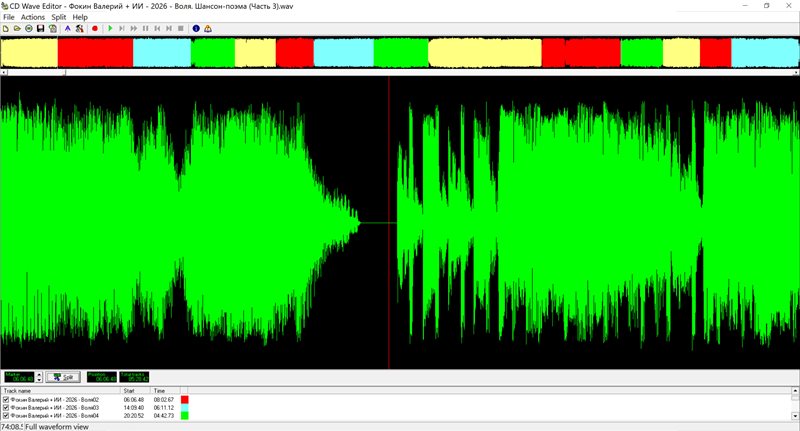Click the blue letter A toolbar icon
Viewport: 800px width, 431px height.
pos(67,28)
